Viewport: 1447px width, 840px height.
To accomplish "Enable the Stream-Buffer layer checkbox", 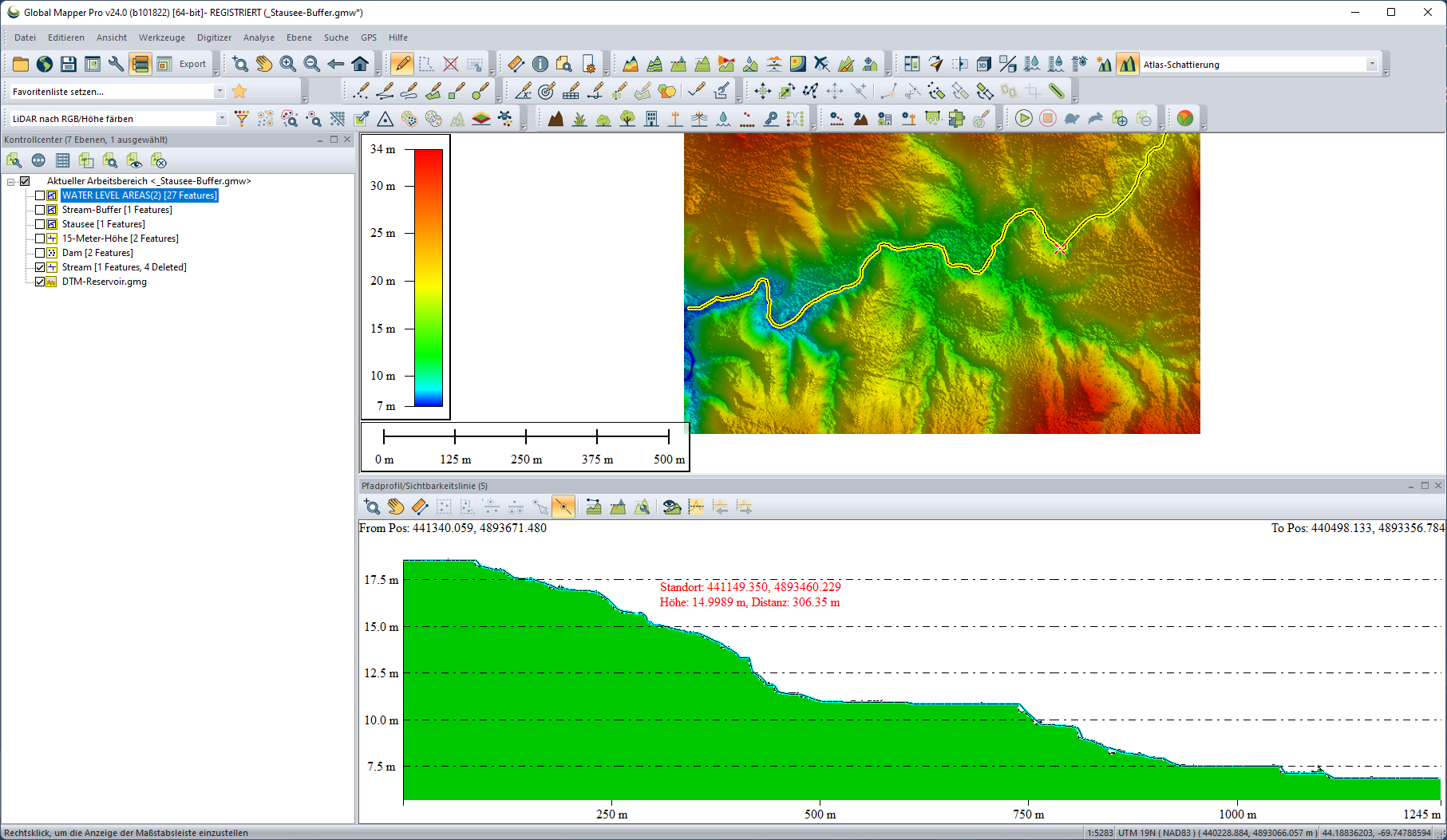I will point(40,210).
